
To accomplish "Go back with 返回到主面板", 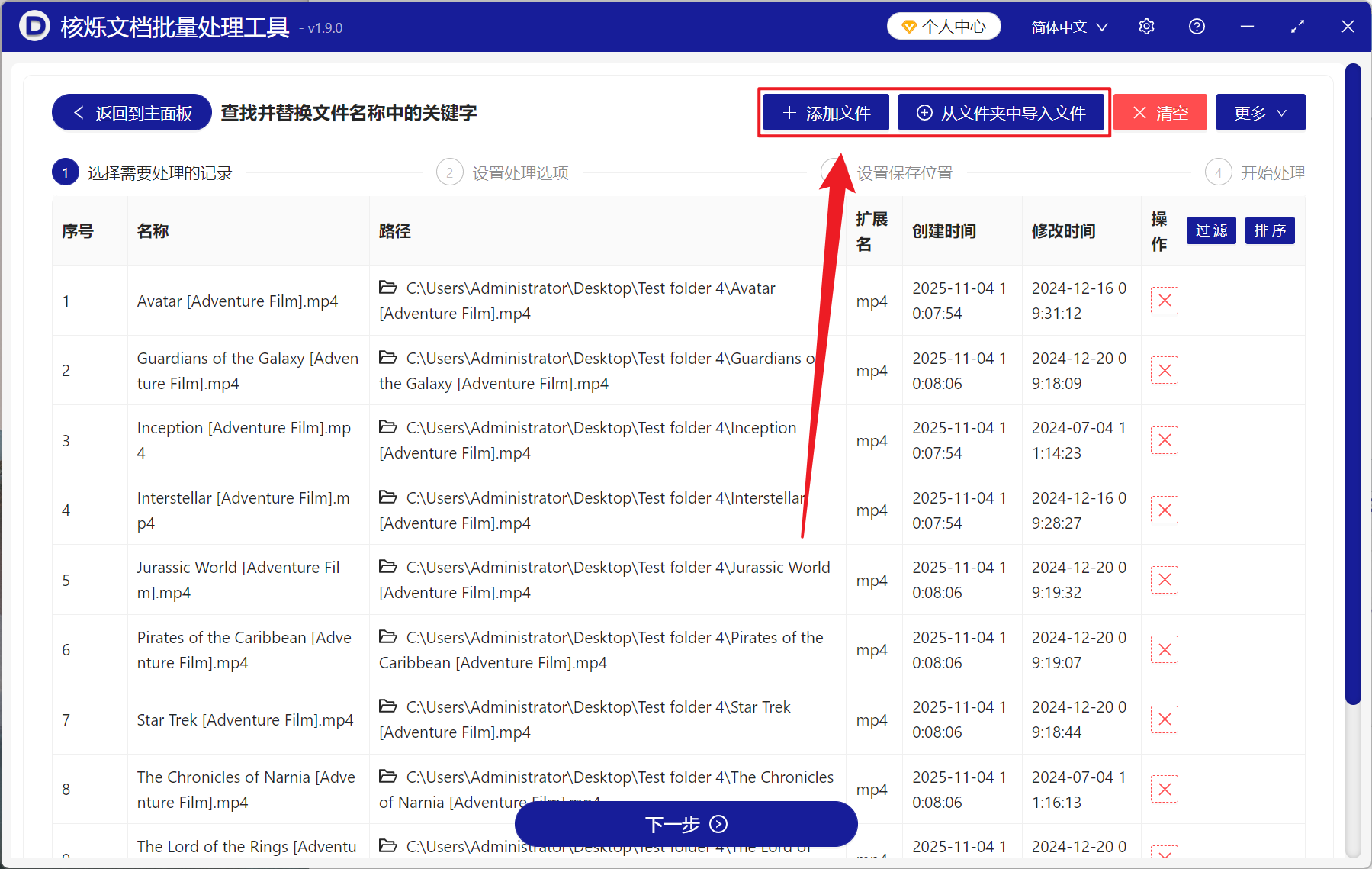I will [130, 112].
